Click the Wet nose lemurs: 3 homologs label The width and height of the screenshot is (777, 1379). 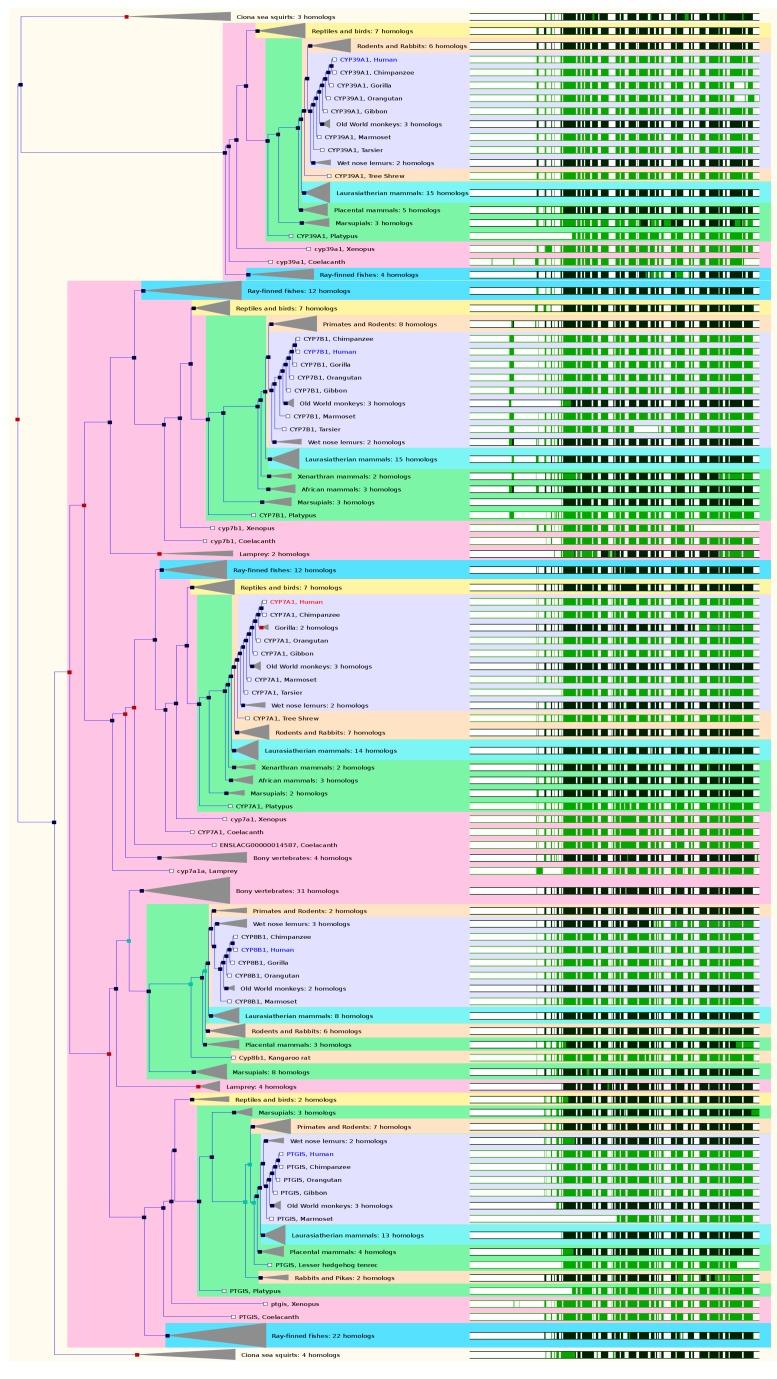[287, 924]
